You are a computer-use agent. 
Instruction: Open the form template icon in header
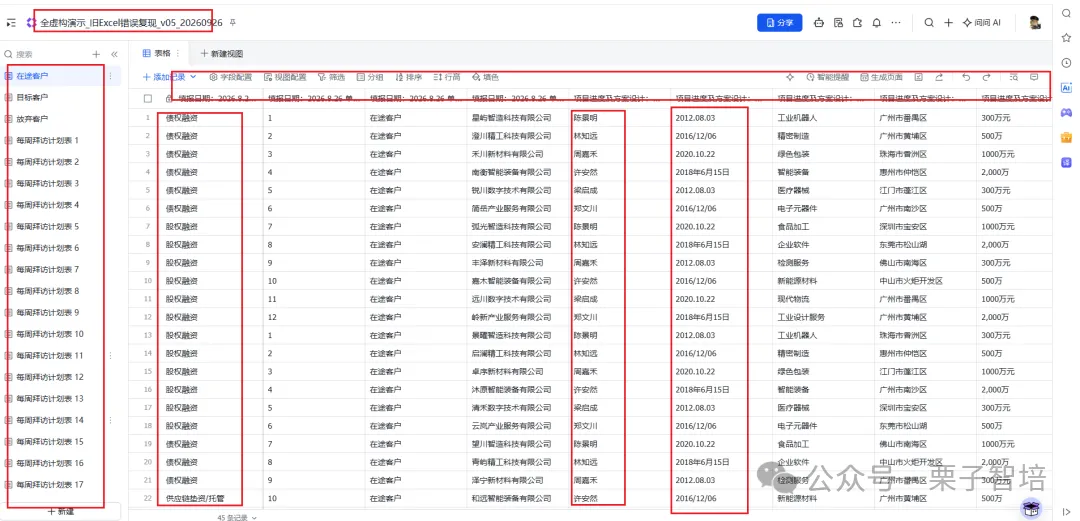point(838,23)
